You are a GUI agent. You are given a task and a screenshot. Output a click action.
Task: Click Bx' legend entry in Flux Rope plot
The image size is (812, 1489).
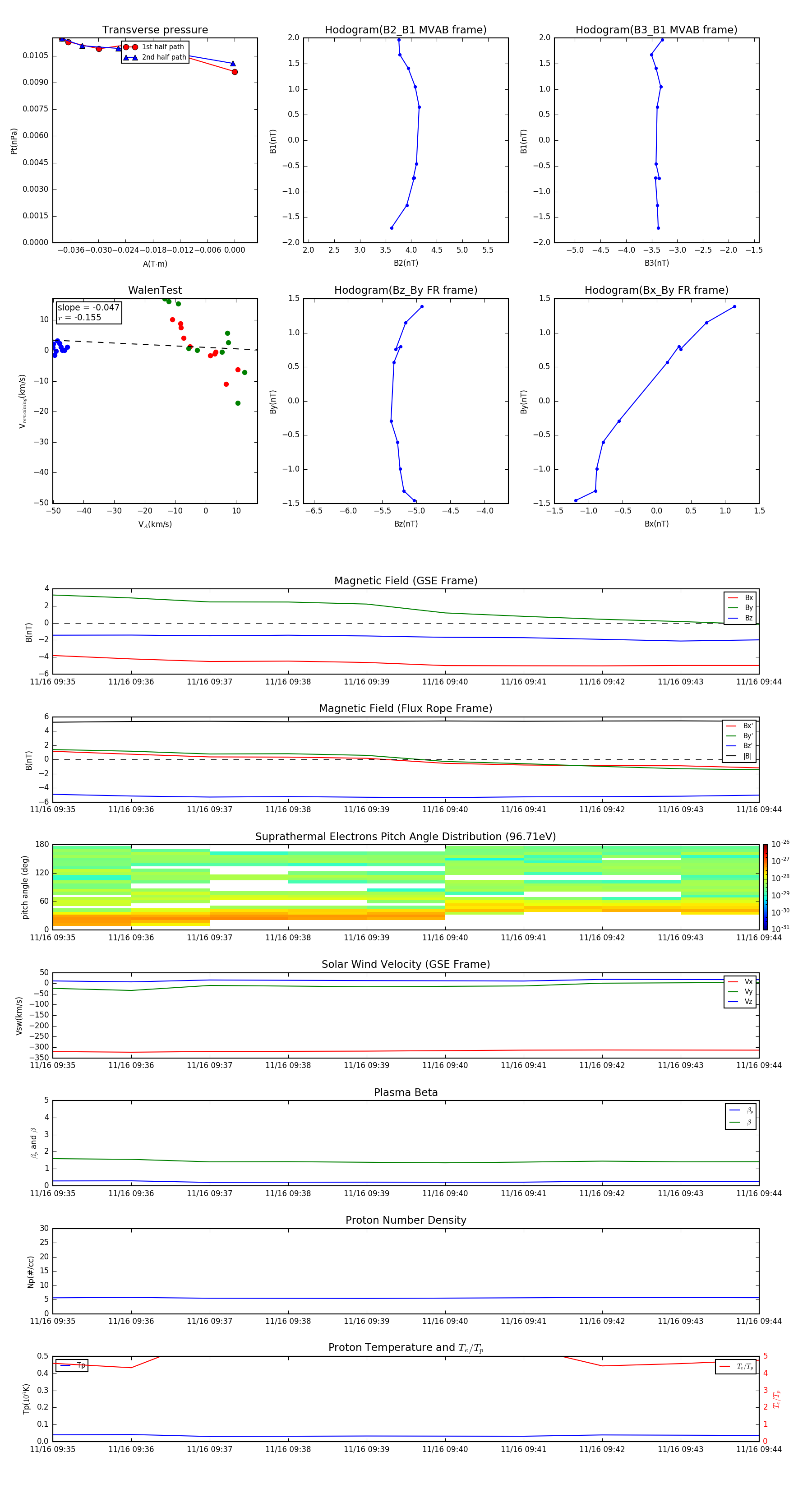point(740,726)
